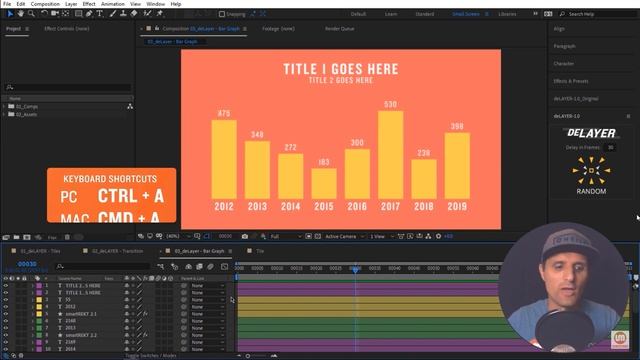
Task: Open the 1 View layout dropdown
Action: tap(382, 236)
